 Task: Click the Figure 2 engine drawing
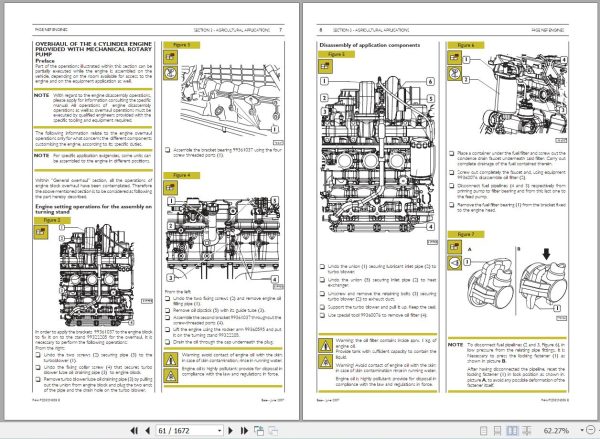(x=96, y=275)
